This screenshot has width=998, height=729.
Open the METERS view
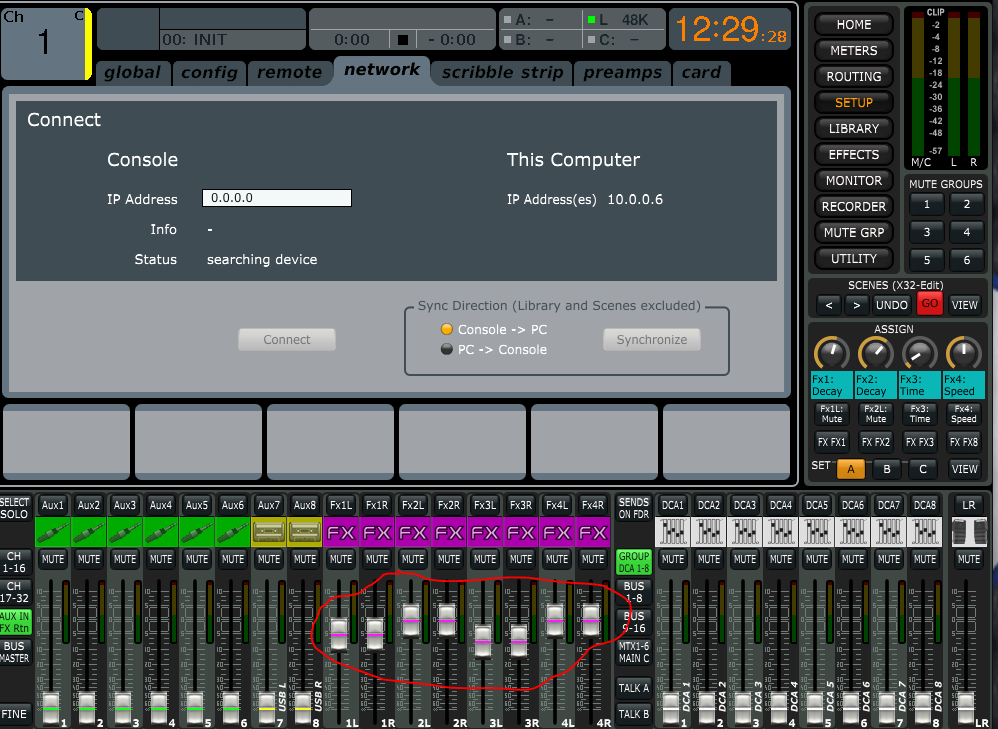click(x=854, y=50)
